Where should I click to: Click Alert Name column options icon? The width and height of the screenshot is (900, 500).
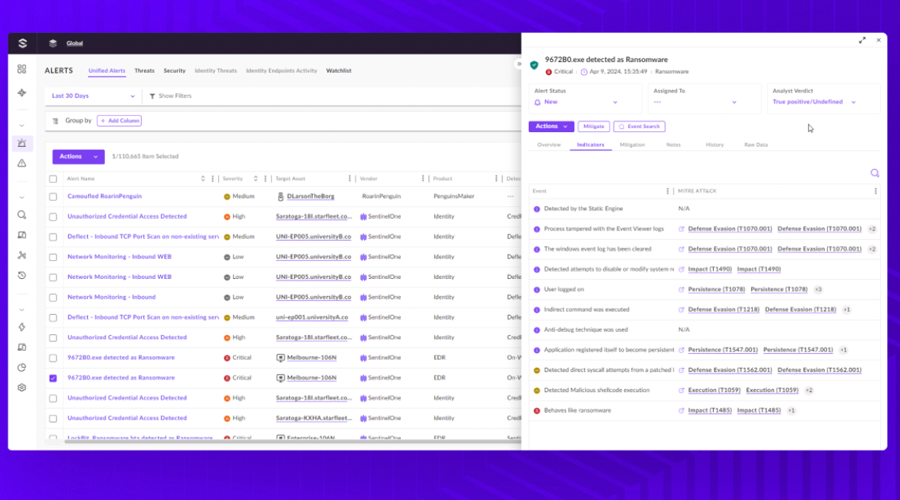tap(212, 179)
